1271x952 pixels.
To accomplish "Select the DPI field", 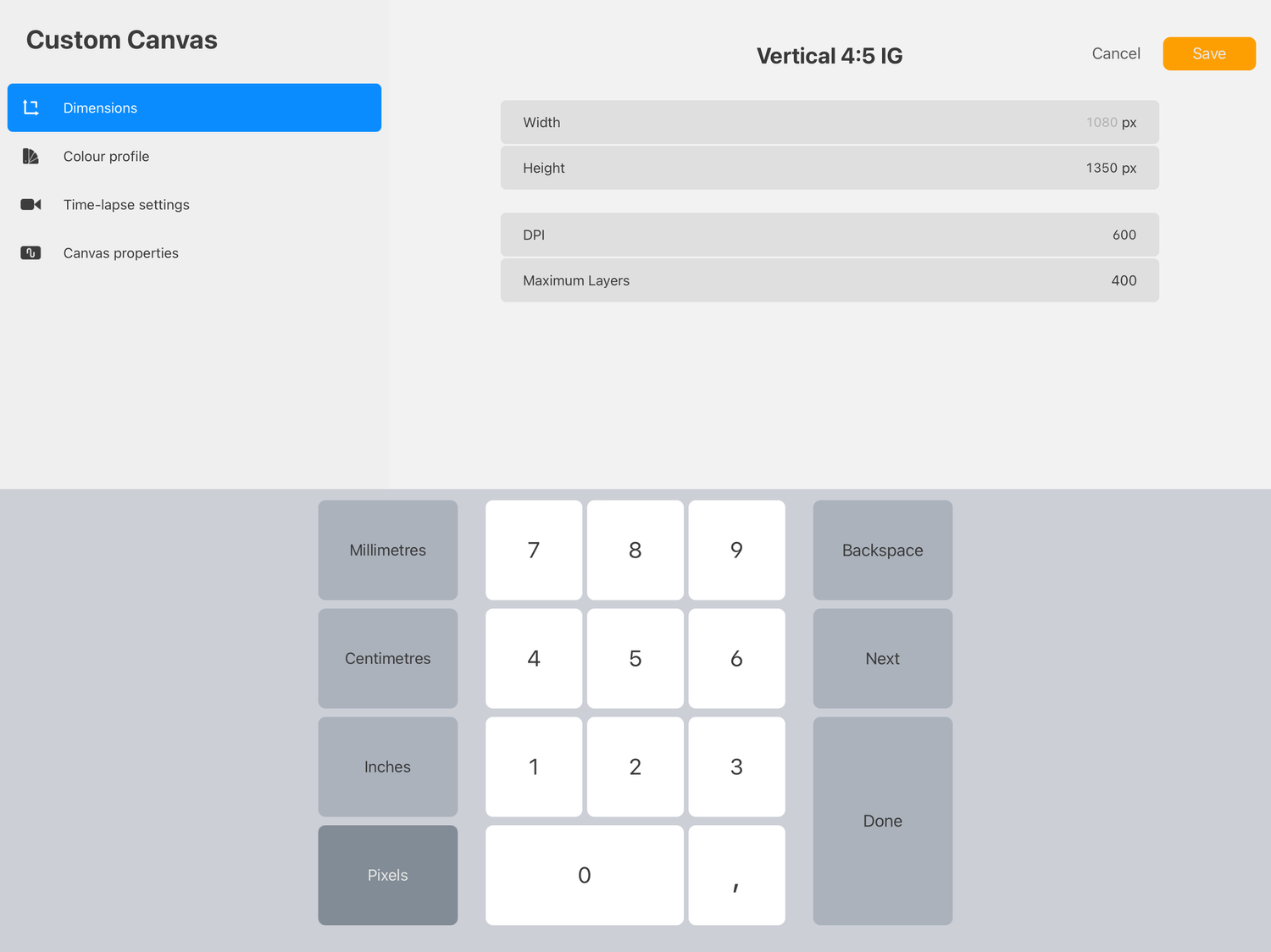I will [x=829, y=235].
